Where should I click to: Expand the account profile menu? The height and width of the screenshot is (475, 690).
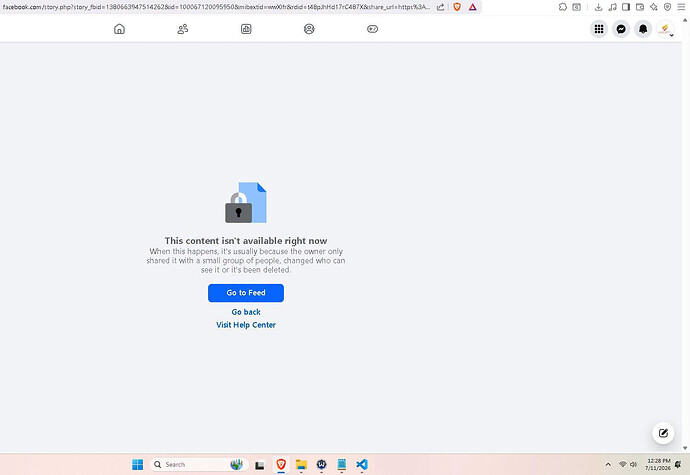[x=665, y=29]
